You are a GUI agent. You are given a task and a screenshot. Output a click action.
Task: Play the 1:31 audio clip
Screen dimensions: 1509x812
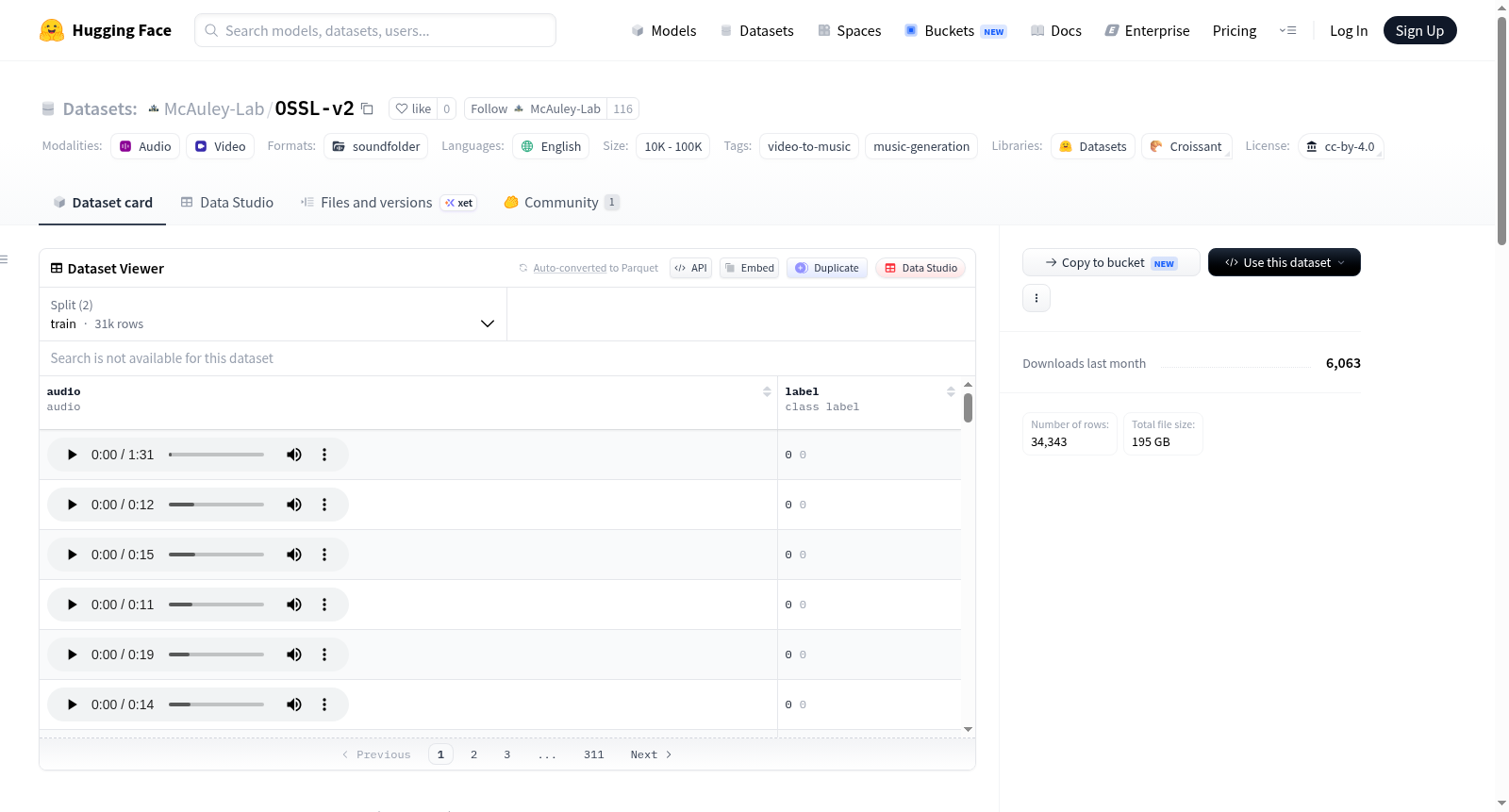72,455
